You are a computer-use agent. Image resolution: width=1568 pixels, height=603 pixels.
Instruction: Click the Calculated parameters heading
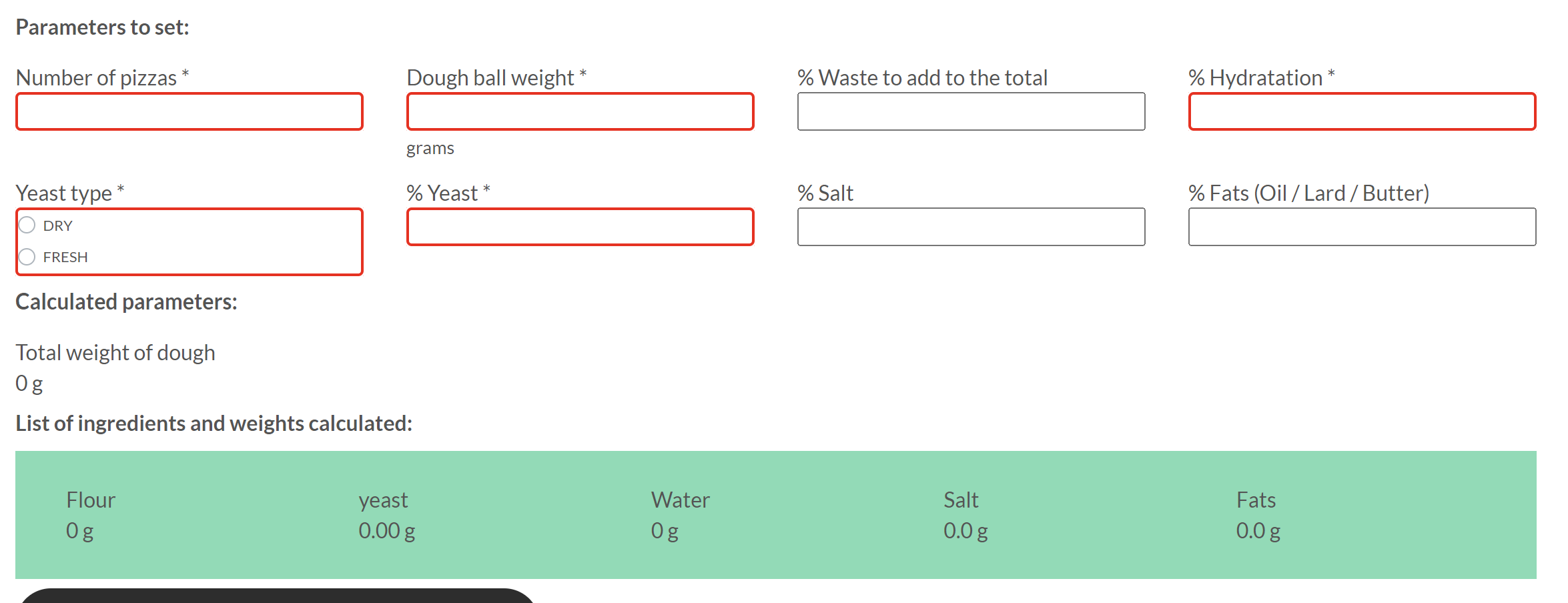(x=126, y=301)
